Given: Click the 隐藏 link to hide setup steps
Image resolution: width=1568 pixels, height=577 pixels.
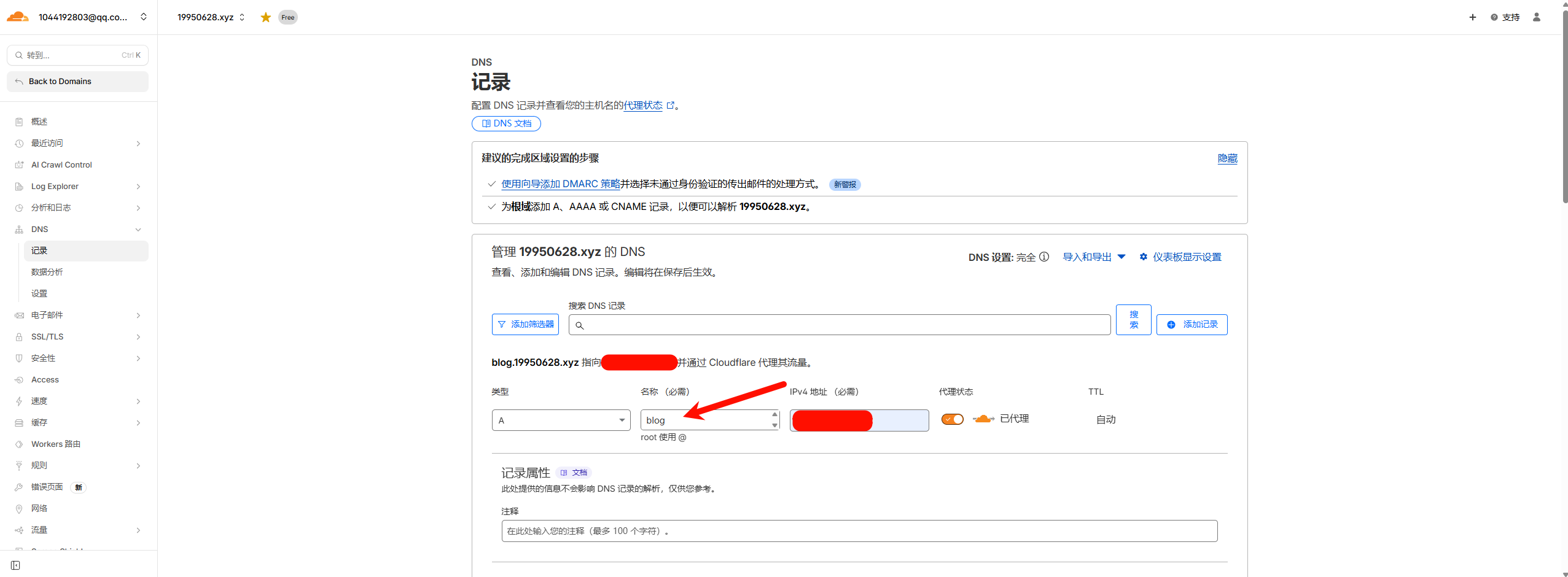Looking at the screenshot, I should 1227,158.
